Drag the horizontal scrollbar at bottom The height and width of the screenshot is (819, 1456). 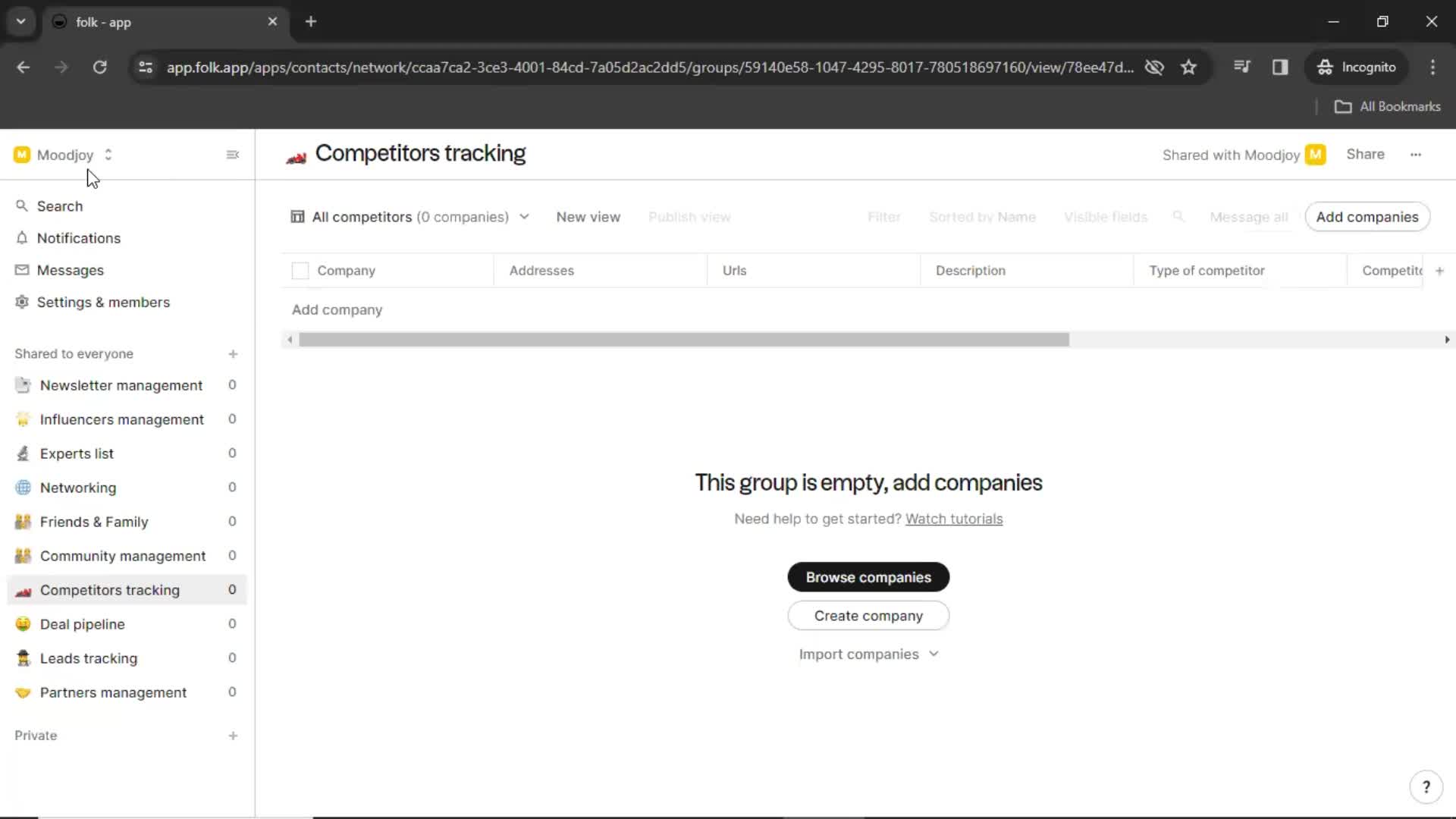(684, 339)
